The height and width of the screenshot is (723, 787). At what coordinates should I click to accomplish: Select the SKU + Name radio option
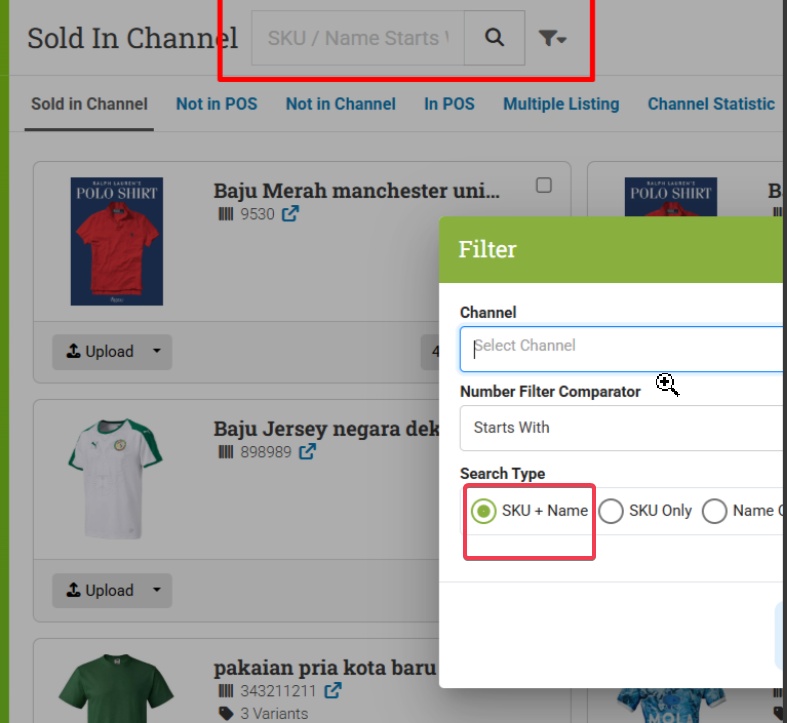(x=484, y=511)
